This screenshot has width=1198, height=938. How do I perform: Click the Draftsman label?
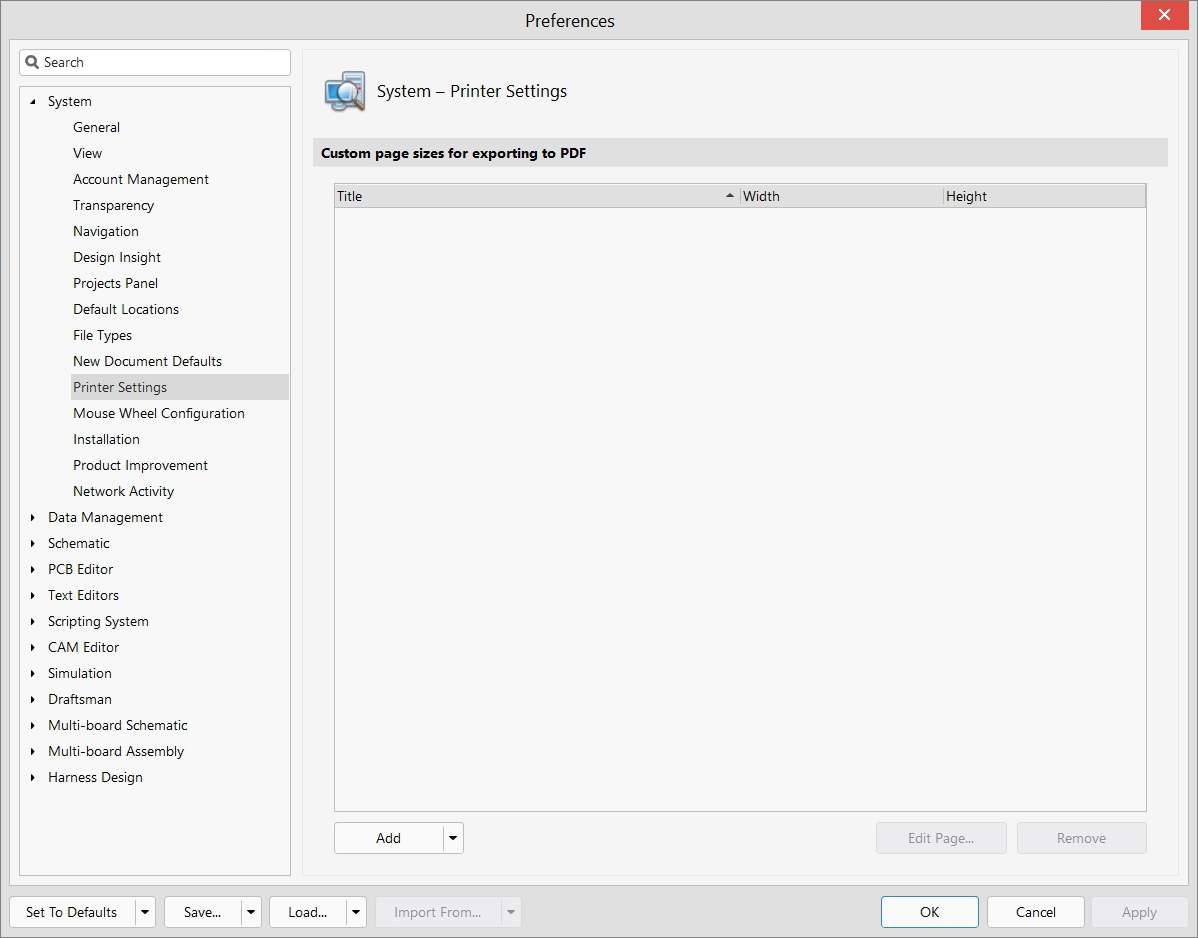click(79, 699)
